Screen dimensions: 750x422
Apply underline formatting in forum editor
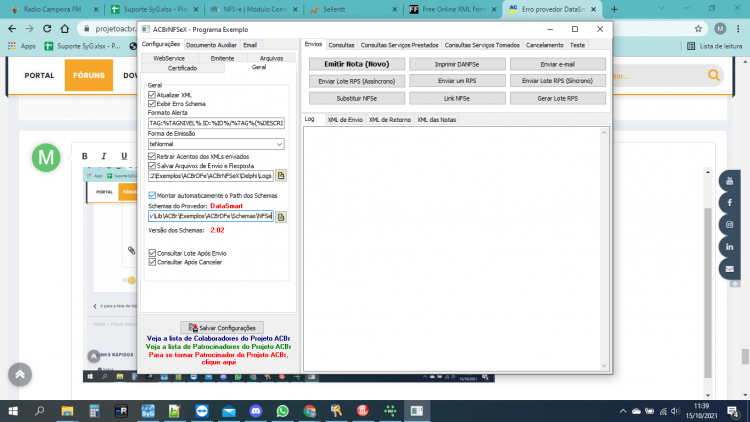(124, 156)
